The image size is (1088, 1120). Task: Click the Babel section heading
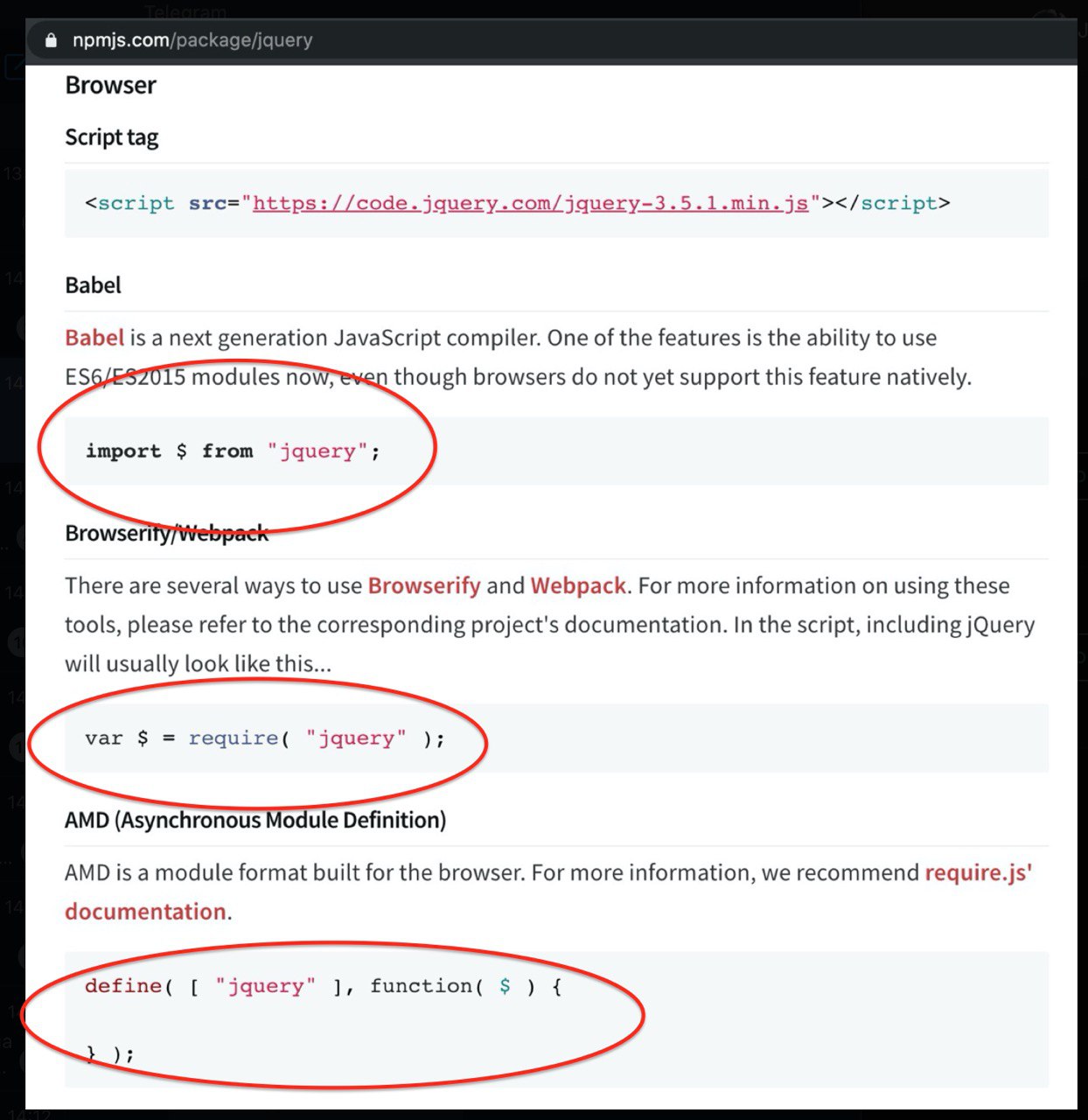point(93,285)
